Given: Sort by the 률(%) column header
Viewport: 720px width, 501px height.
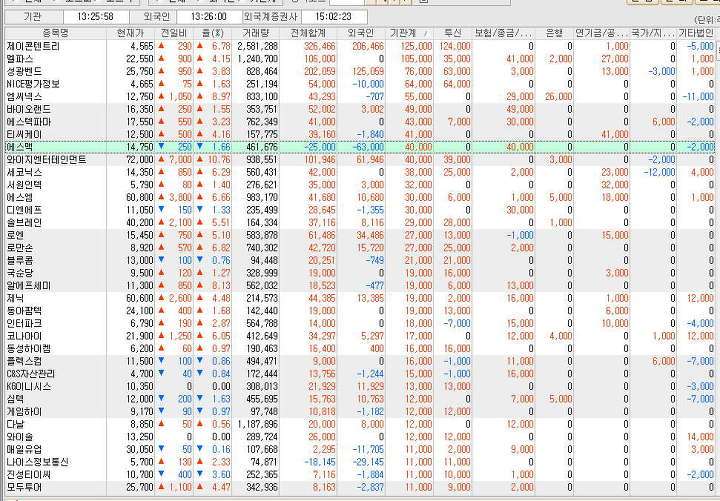Looking at the screenshot, I should tap(213, 33).
